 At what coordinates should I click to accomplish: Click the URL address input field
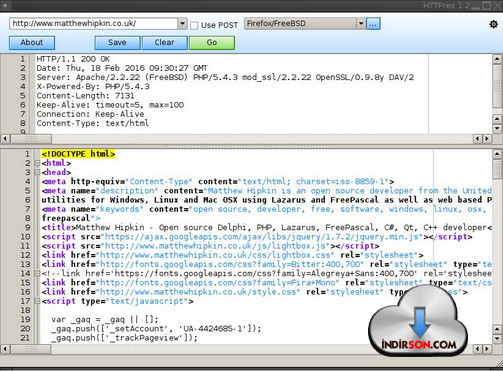[x=94, y=24]
